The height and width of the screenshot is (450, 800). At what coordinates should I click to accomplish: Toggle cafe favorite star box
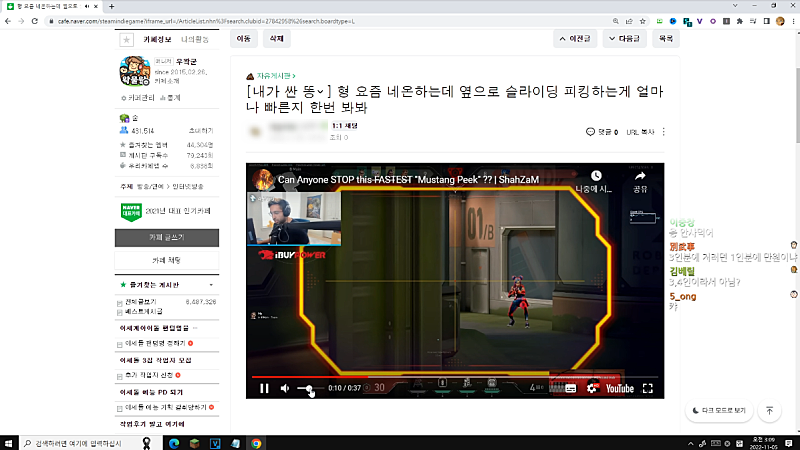coord(127,39)
